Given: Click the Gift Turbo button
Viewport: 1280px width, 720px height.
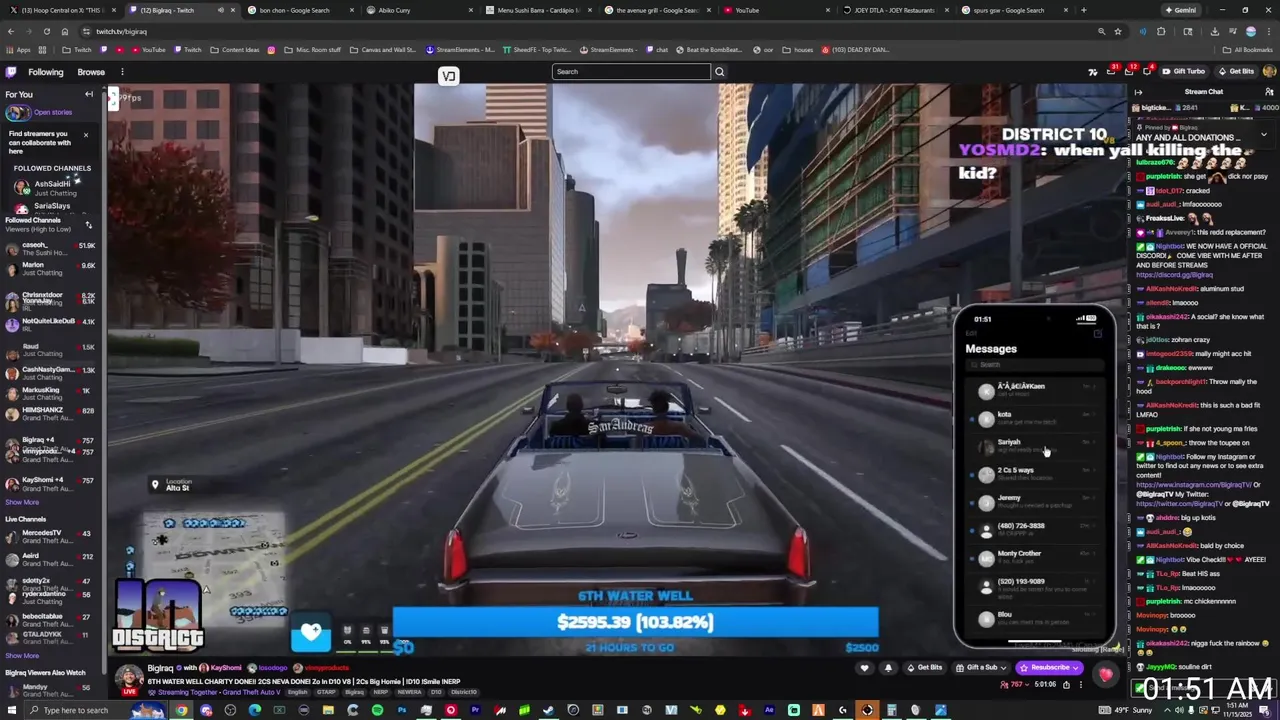Looking at the screenshot, I should (x=1183, y=72).
